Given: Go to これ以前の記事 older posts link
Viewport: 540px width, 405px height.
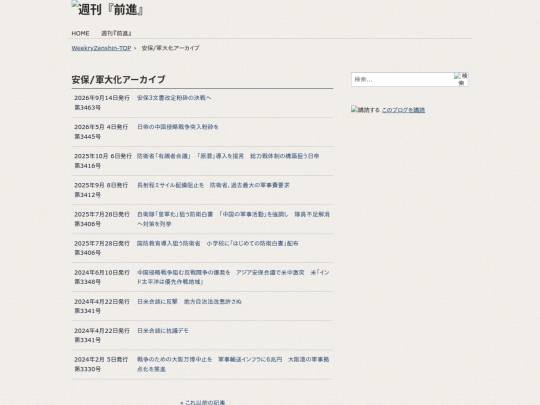Looking at the screenshot, I should pos(202,402).
